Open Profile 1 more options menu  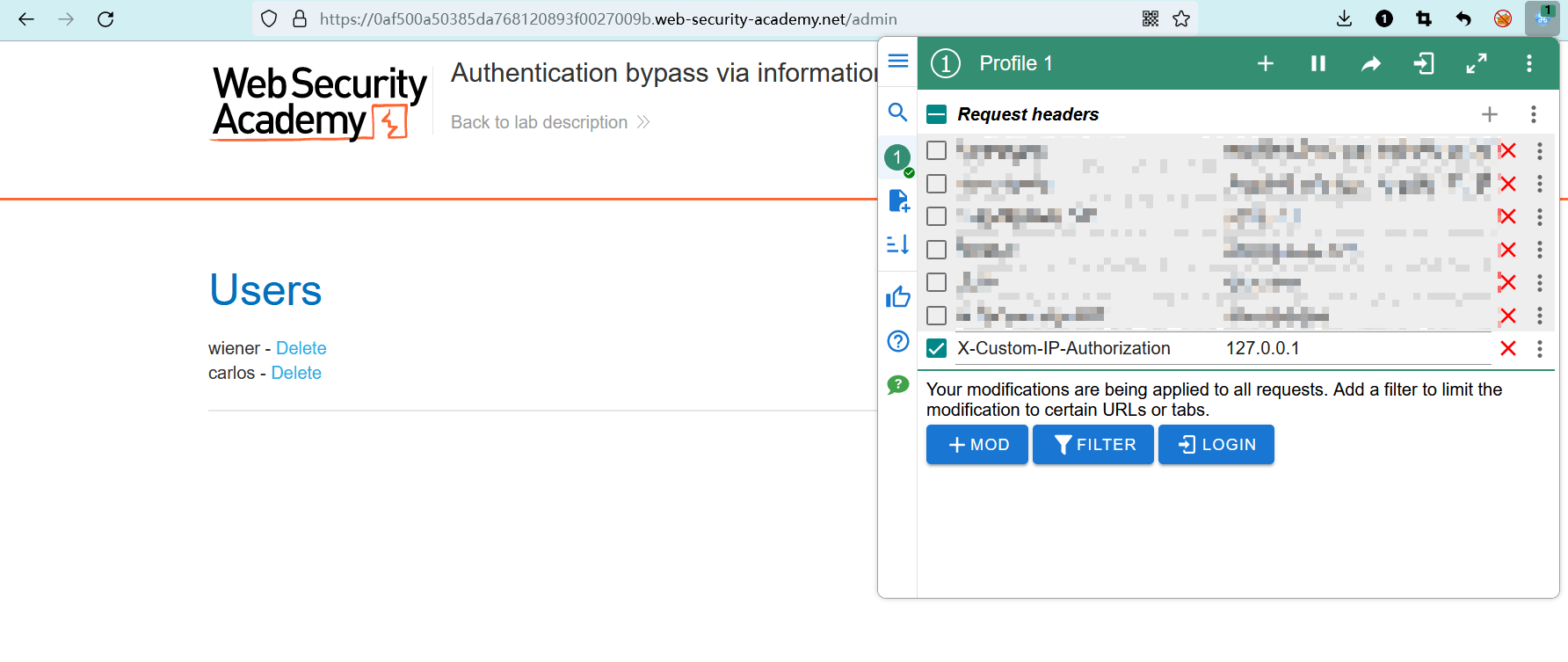point(1528,63)
